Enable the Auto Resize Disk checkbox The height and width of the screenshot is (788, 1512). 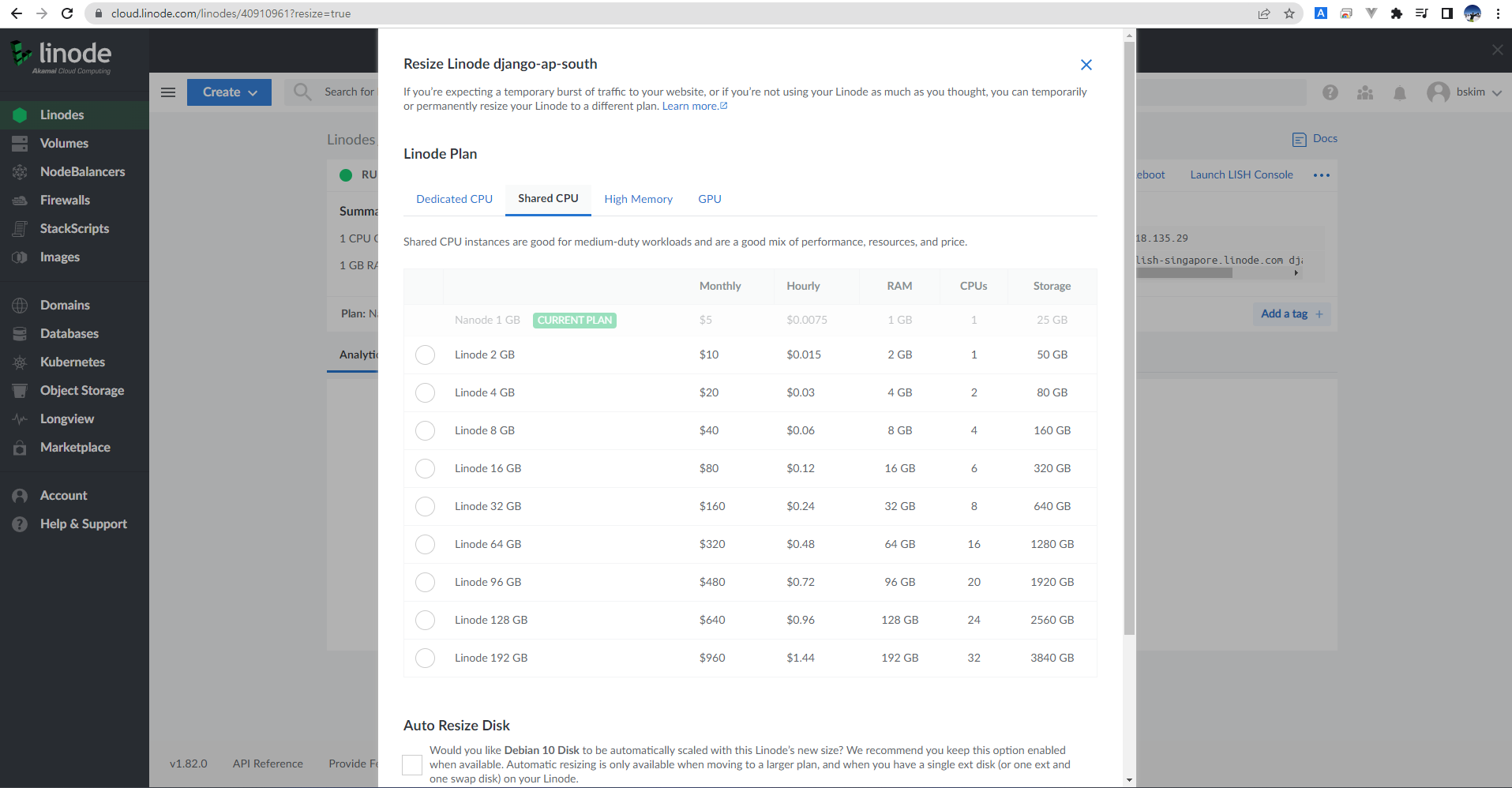(x=412, y=764)
